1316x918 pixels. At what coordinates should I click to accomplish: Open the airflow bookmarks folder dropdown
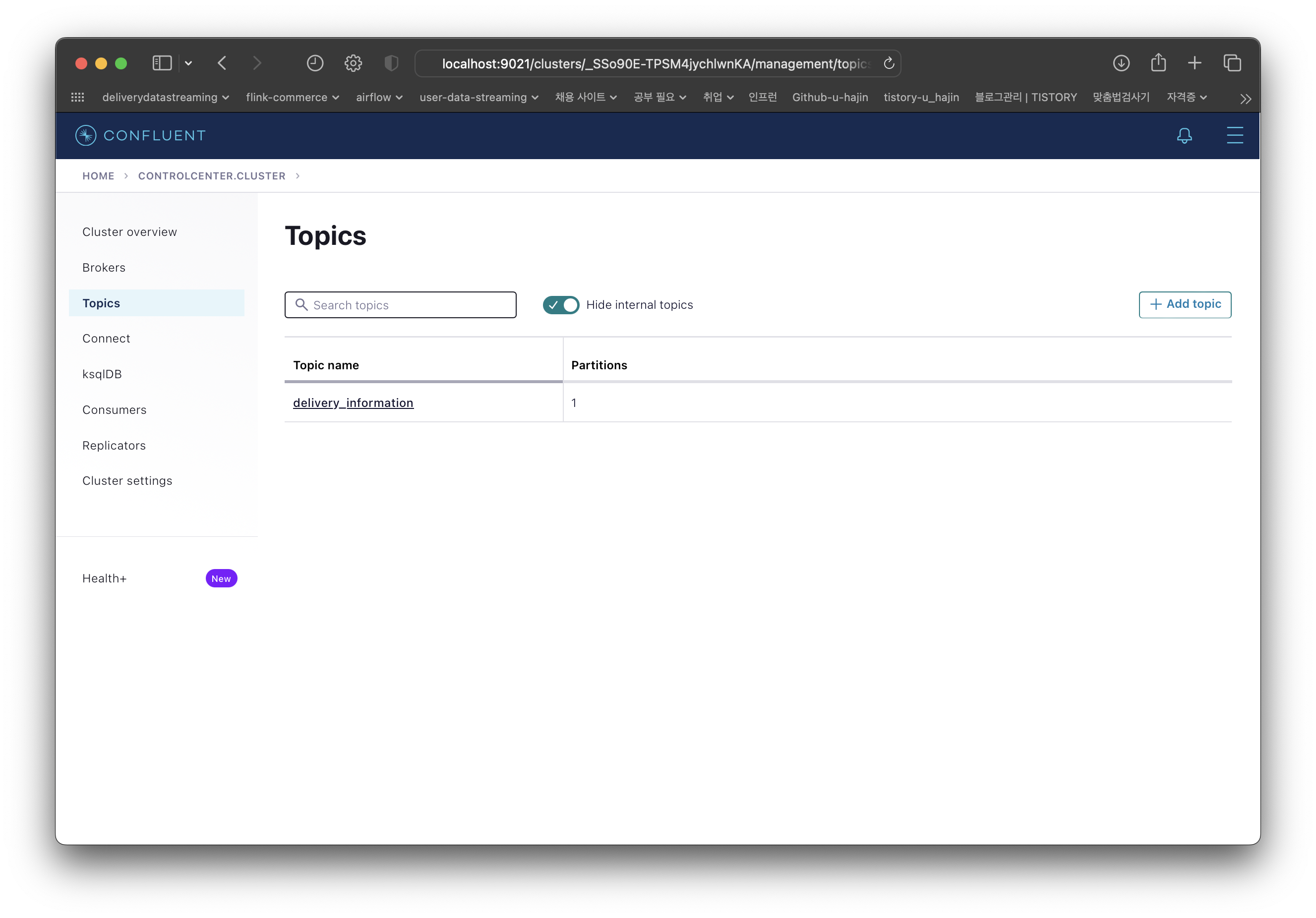click(379, 98)
